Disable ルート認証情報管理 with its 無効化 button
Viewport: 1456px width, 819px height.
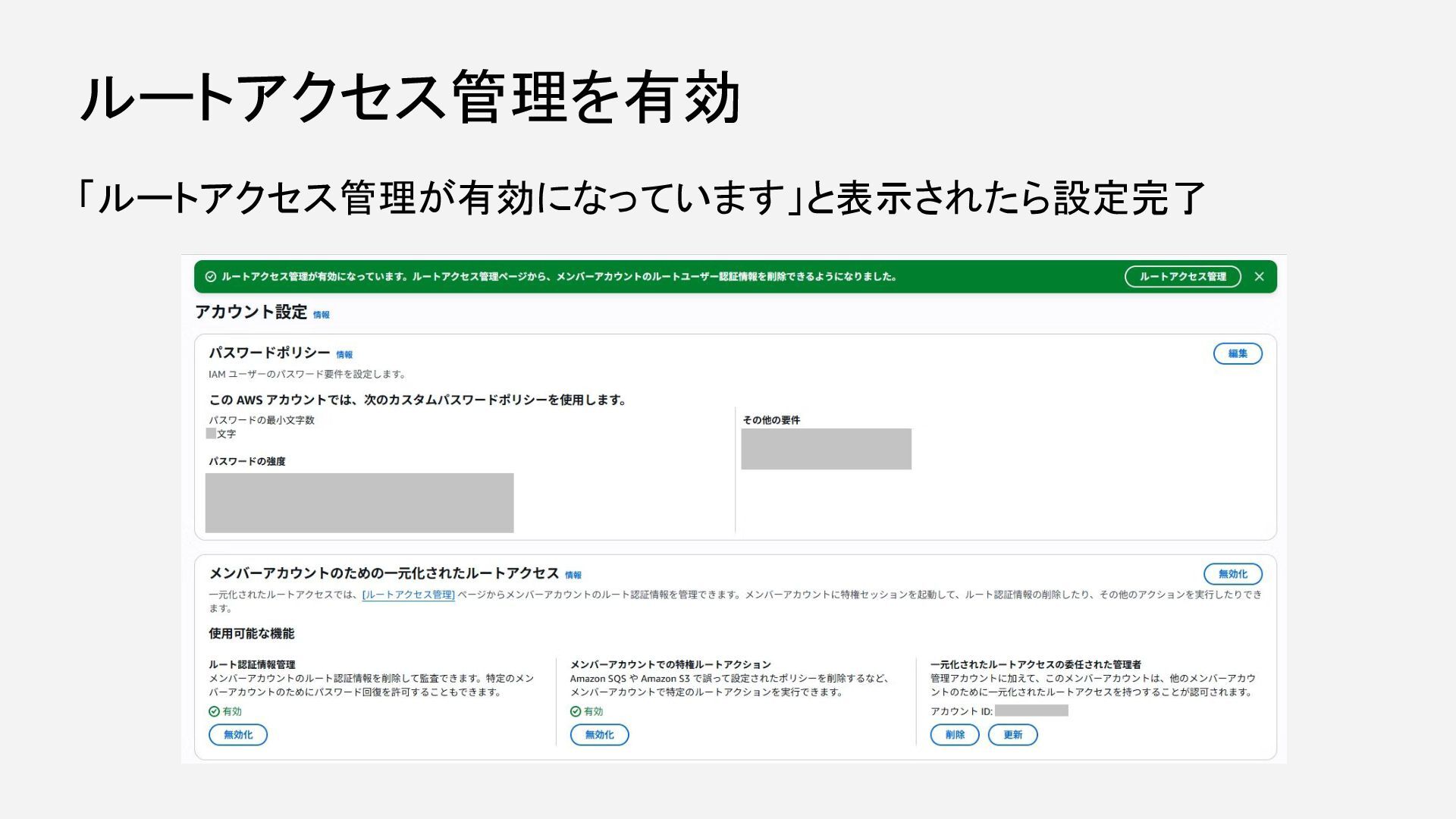[238, 735]
